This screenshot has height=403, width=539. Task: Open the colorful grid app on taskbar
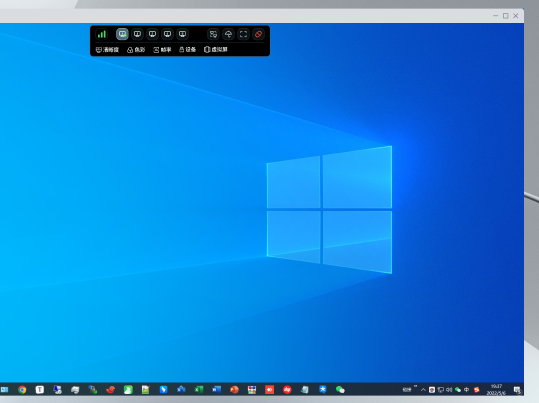click(x=252, y=390)
